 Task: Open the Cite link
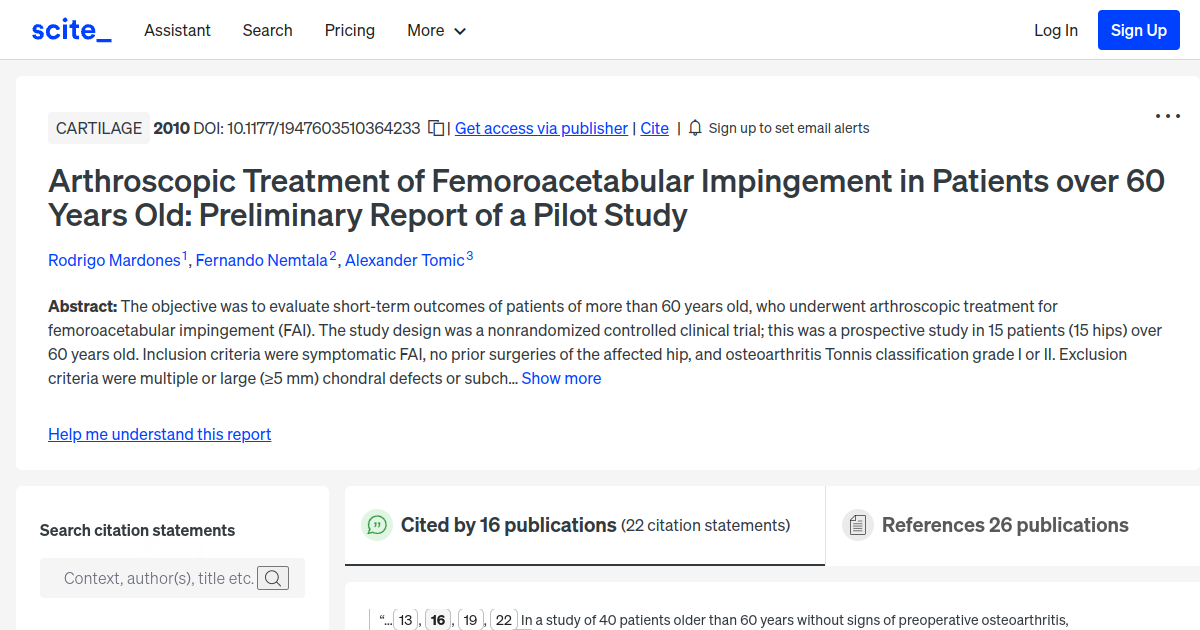click(x=654, y=128)
